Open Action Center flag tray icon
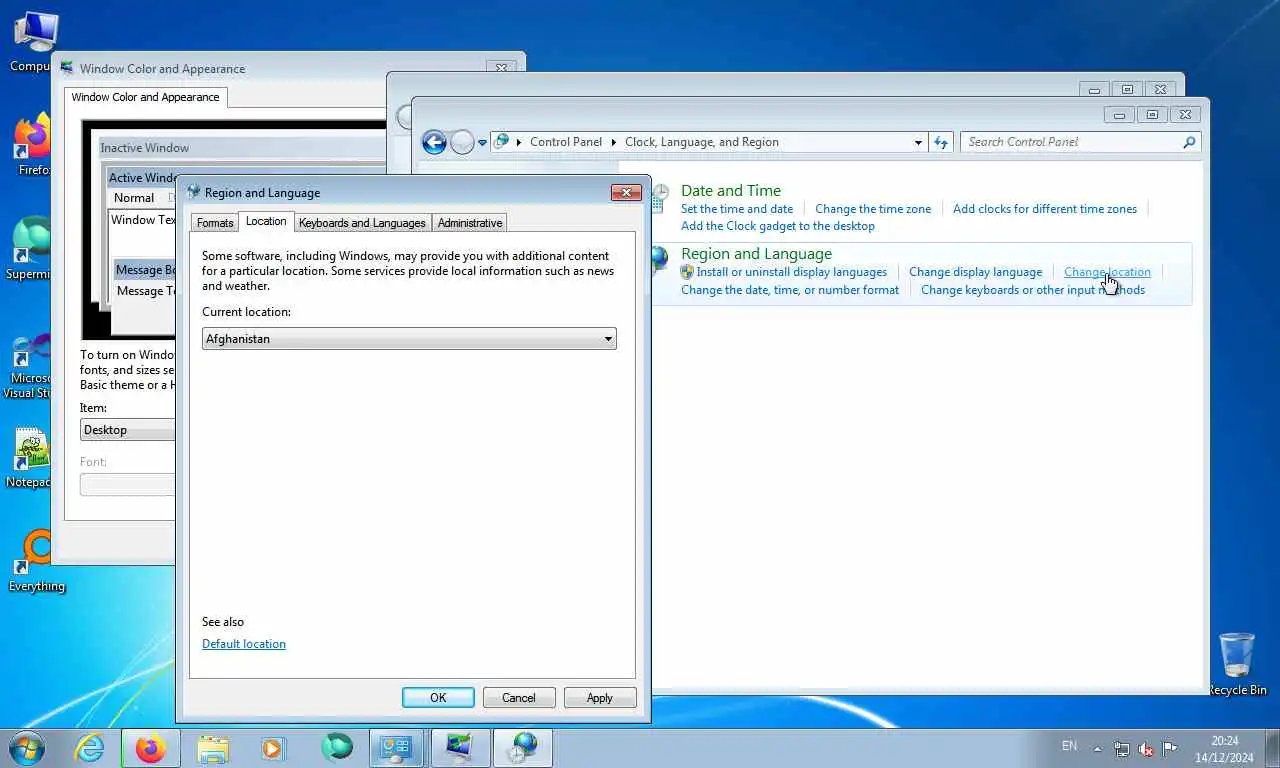 (1169, 749)
